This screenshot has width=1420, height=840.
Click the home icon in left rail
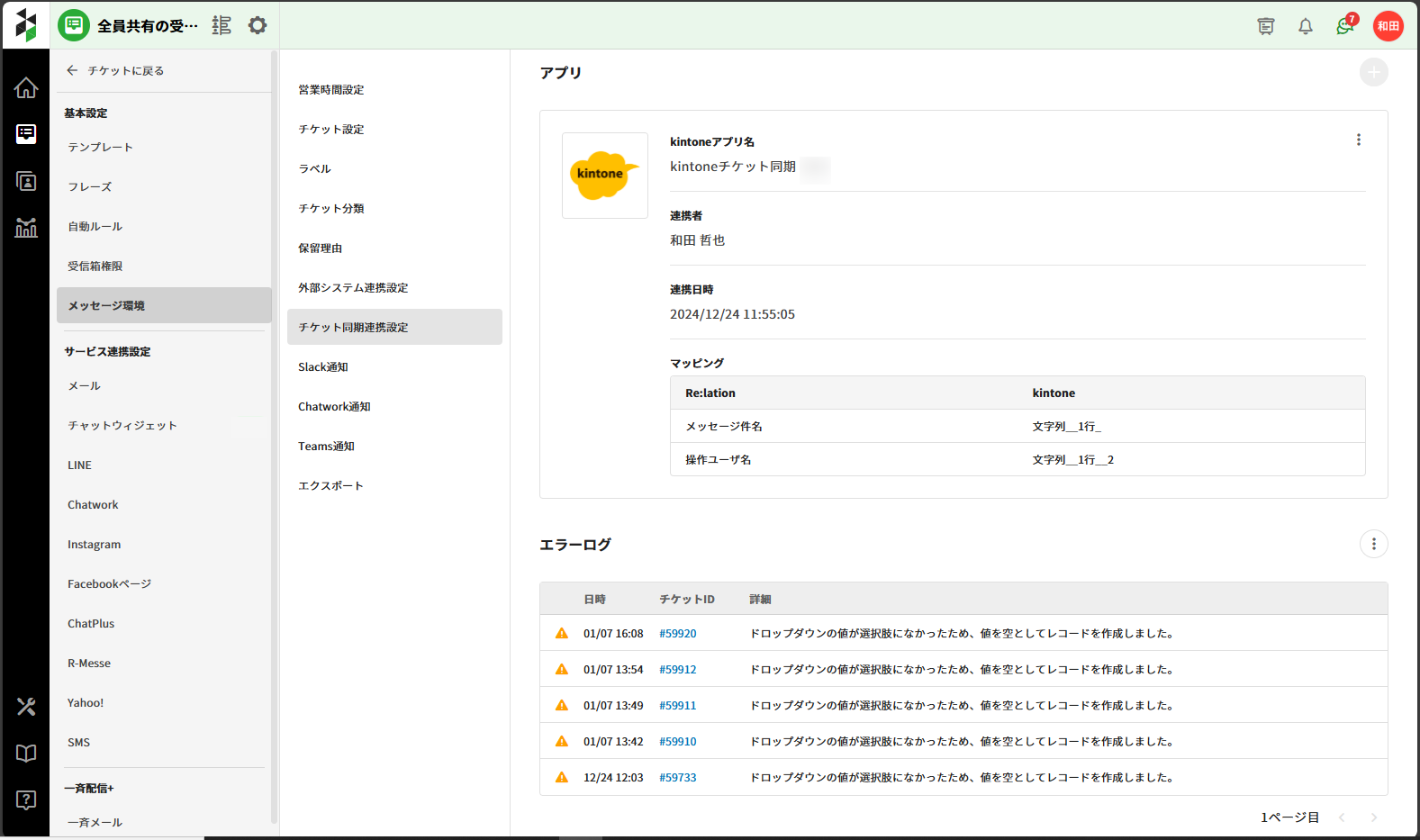pos(26,87)
